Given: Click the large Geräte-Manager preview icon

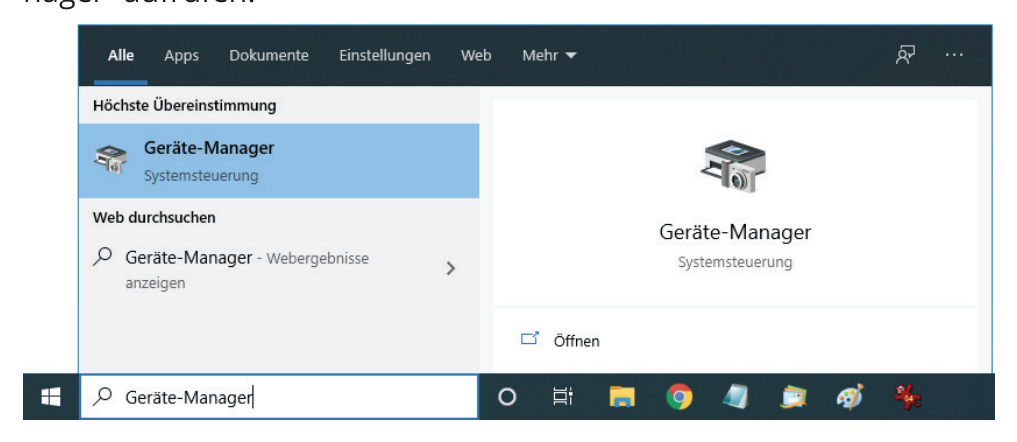Looking at the screenshot, I should (x=734, y=166).
